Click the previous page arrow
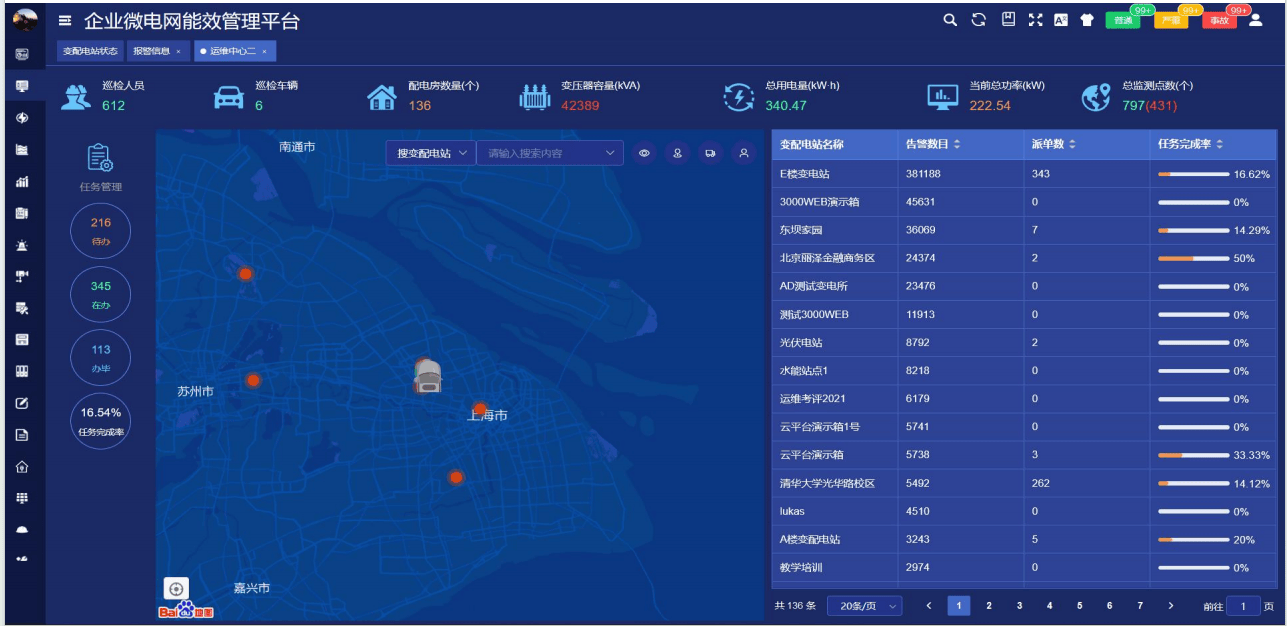The height and width of the screenshot is (626, 1287). [929, 606]
